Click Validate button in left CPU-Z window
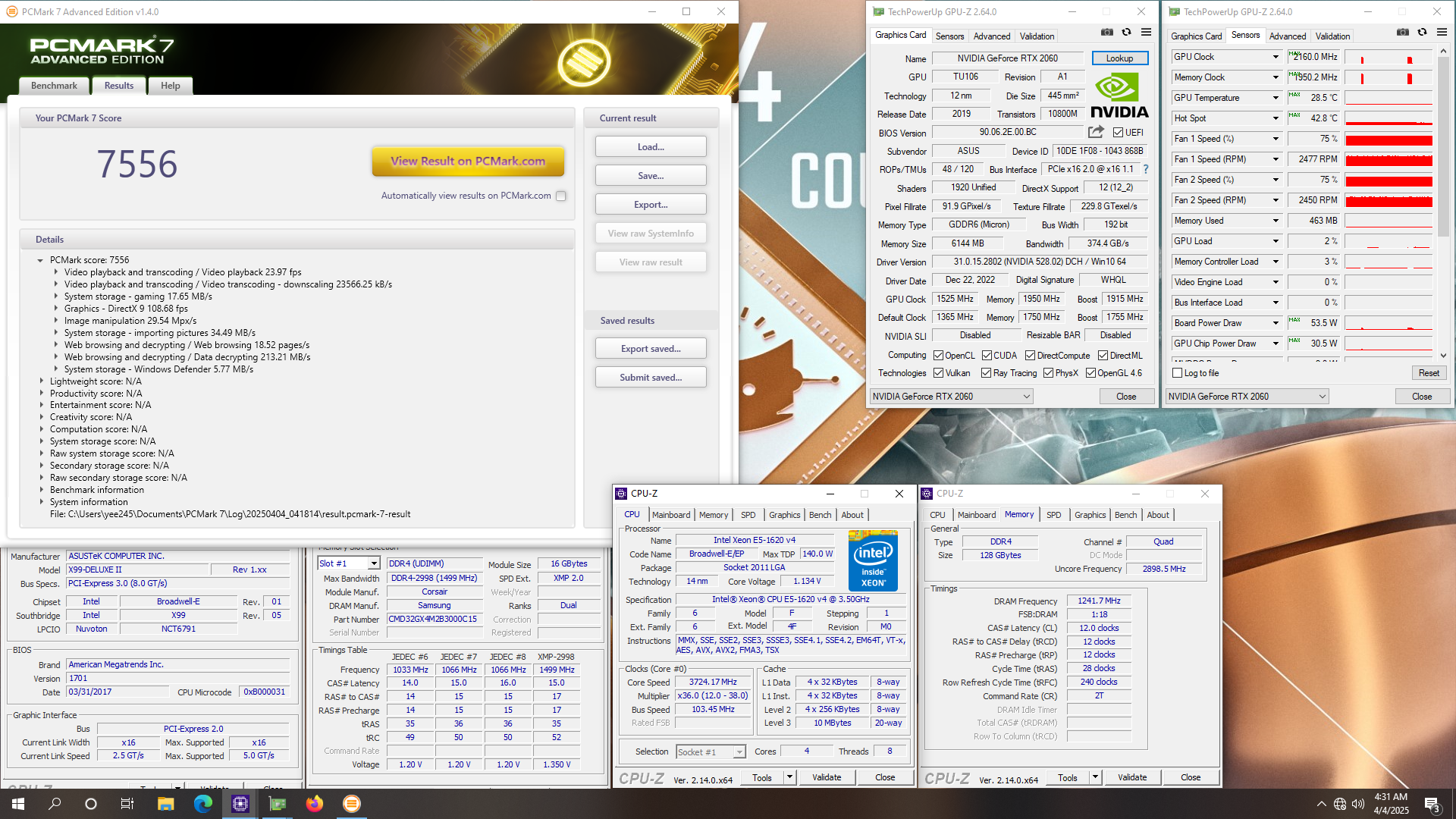 [x=827, y=777]
